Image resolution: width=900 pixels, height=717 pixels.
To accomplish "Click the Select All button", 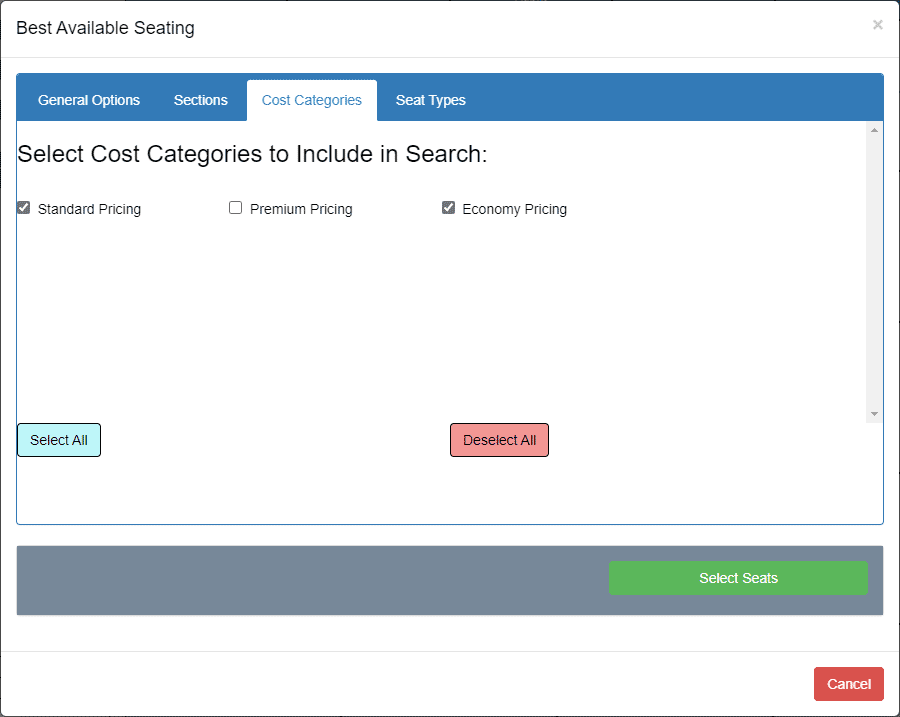I will [59, 440].
